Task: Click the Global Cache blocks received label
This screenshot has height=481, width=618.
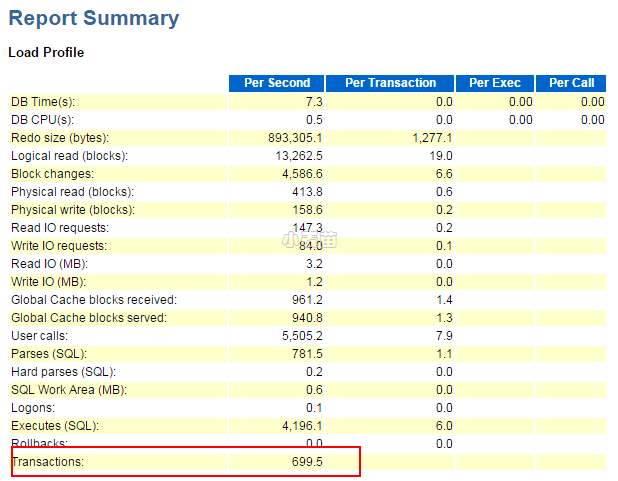Action: tap(94, 300)
